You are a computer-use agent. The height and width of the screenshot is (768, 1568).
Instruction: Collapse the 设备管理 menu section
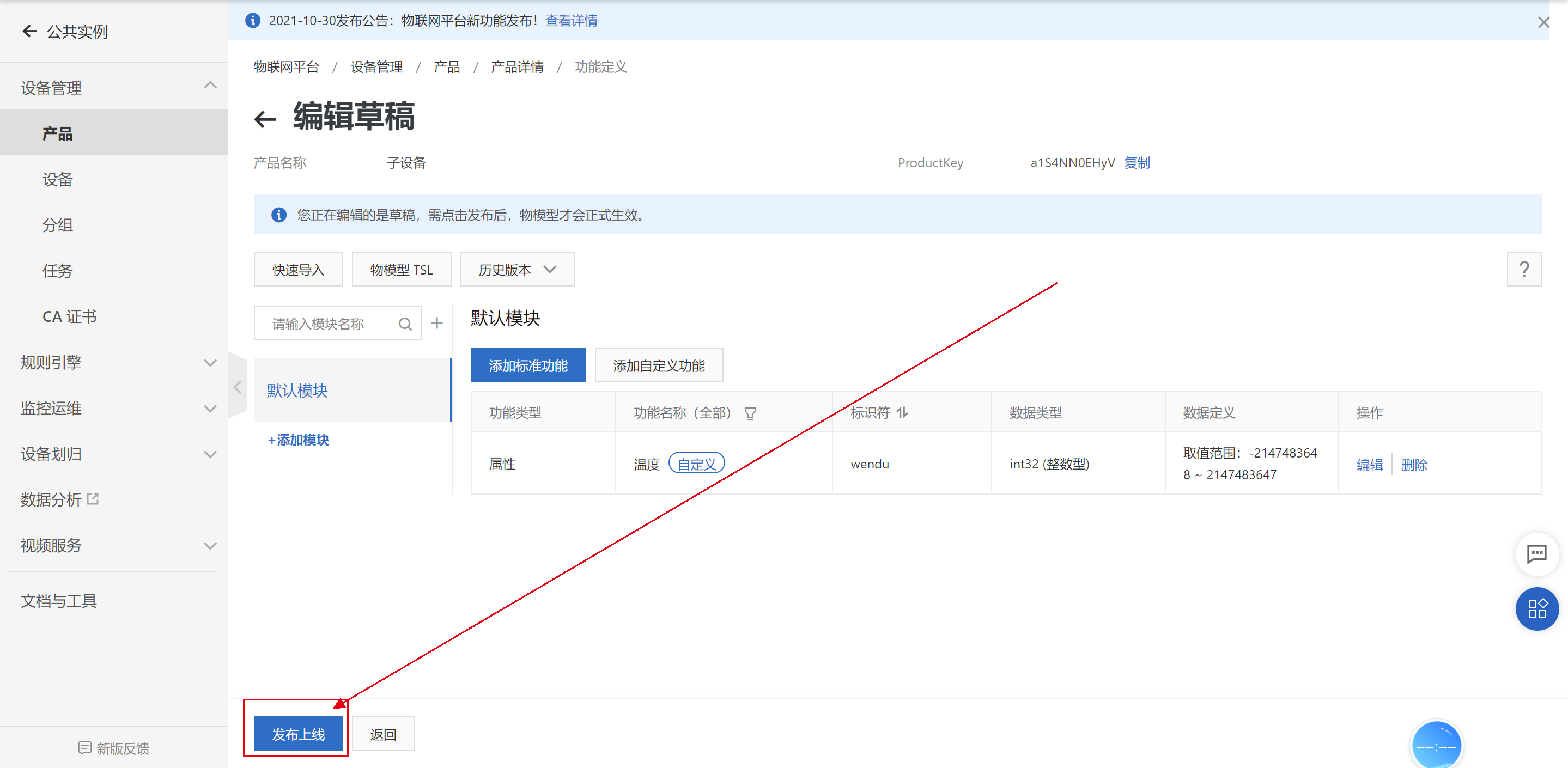tap(116, 88)
